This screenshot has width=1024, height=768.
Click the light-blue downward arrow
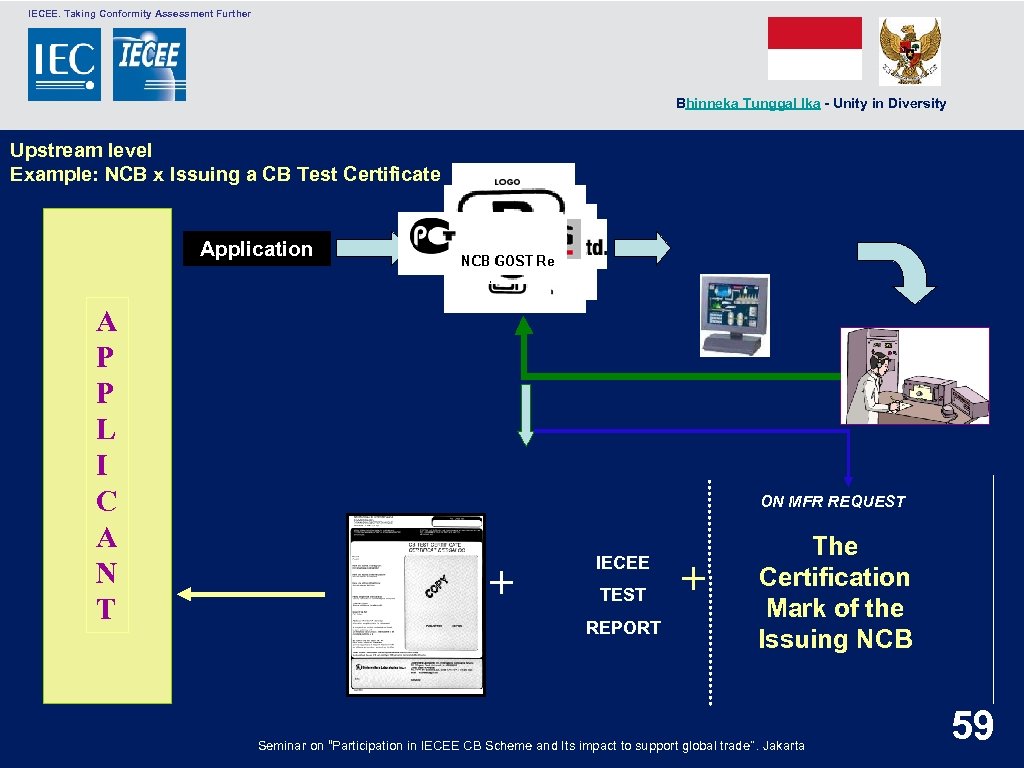click(526, 415)
